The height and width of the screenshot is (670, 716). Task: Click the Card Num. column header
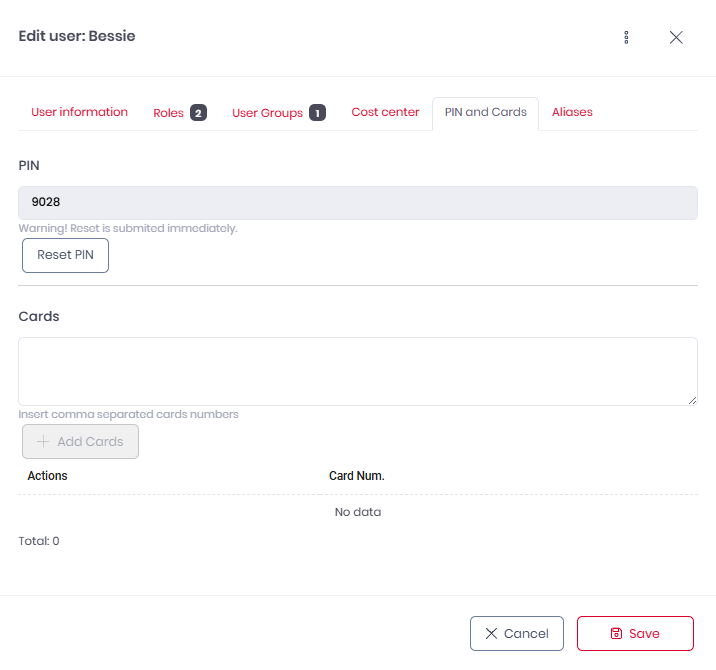(x=357, y=476)
